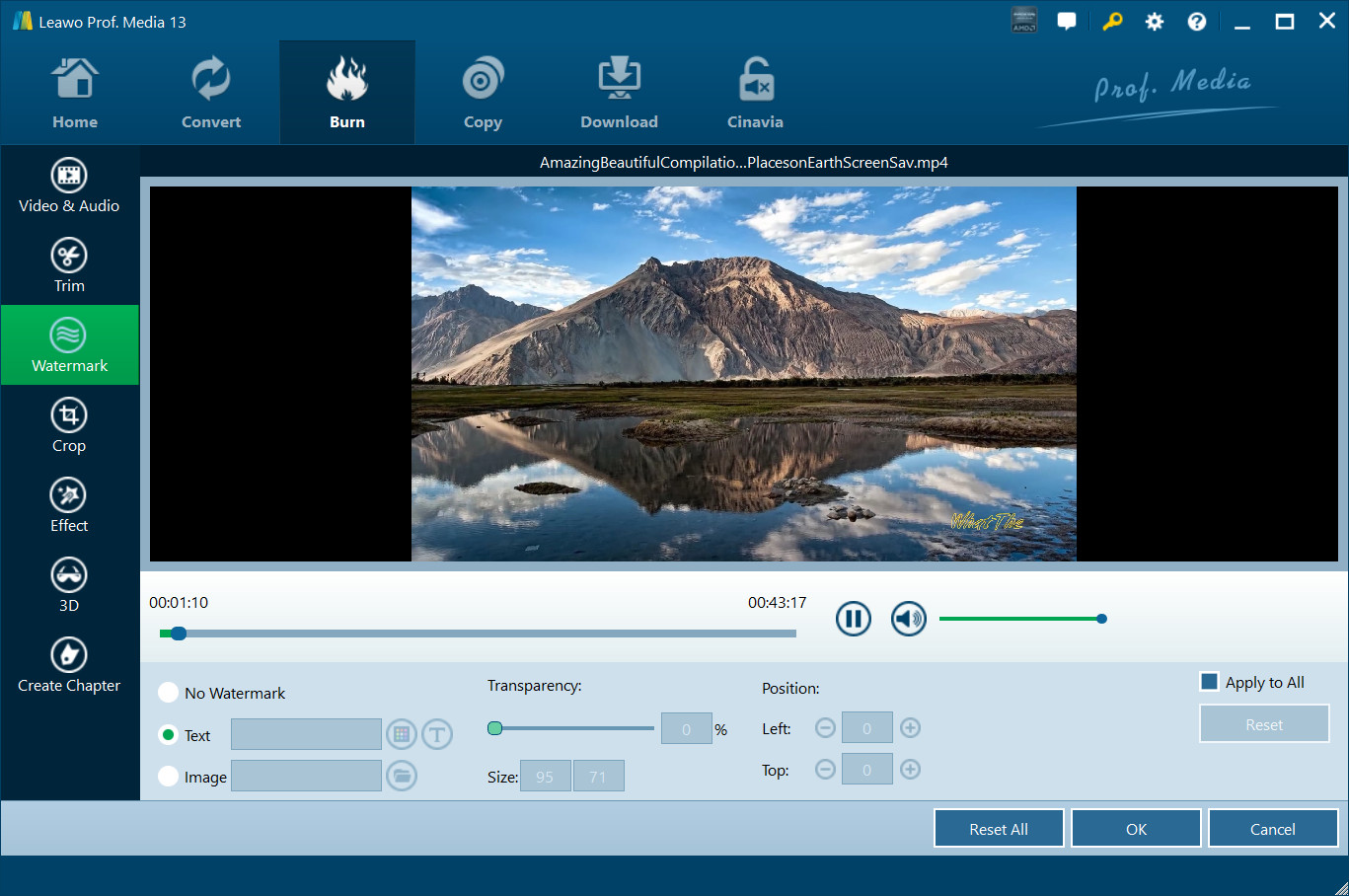Open the 3D settings panel
Screen dimensions: 1349x896
(x=69, y=585)
